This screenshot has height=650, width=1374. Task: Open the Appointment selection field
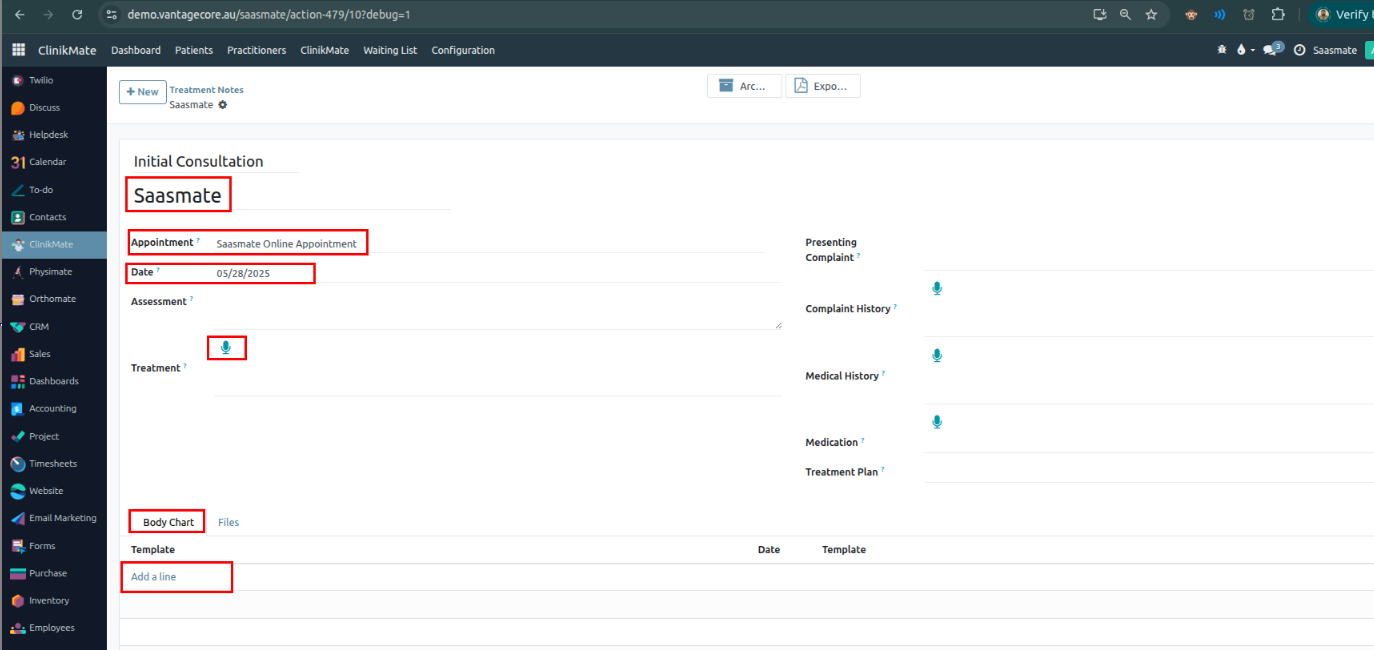[x=288, y=243]
